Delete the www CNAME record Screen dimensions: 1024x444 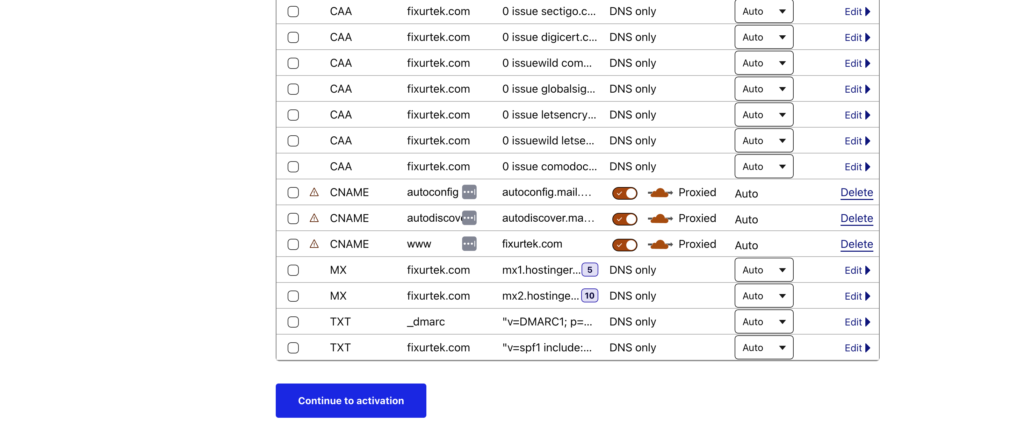856,244
